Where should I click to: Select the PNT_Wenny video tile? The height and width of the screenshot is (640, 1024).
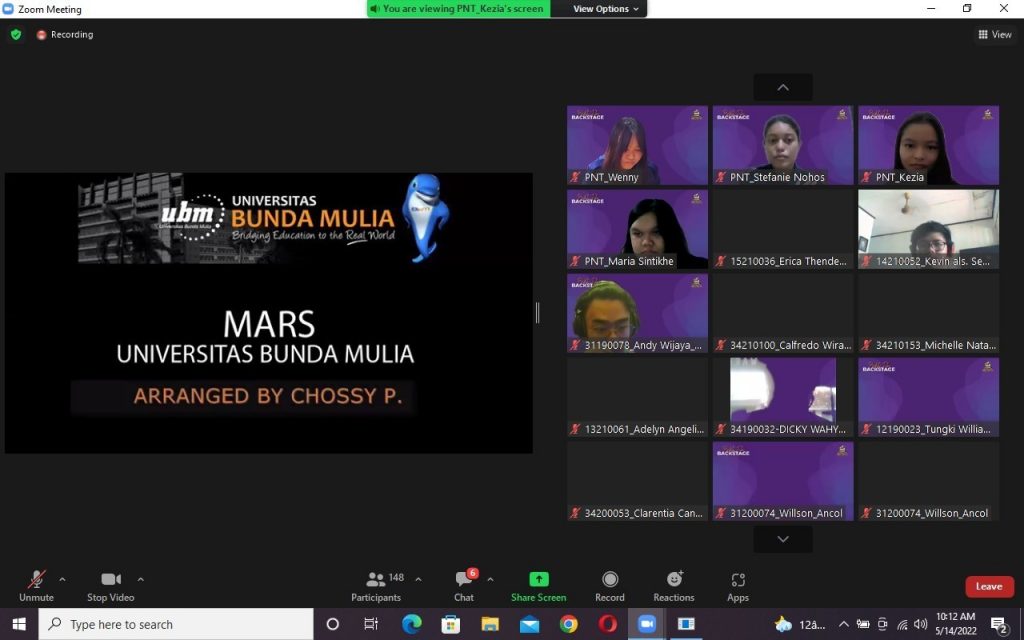(x=637, y=145)
